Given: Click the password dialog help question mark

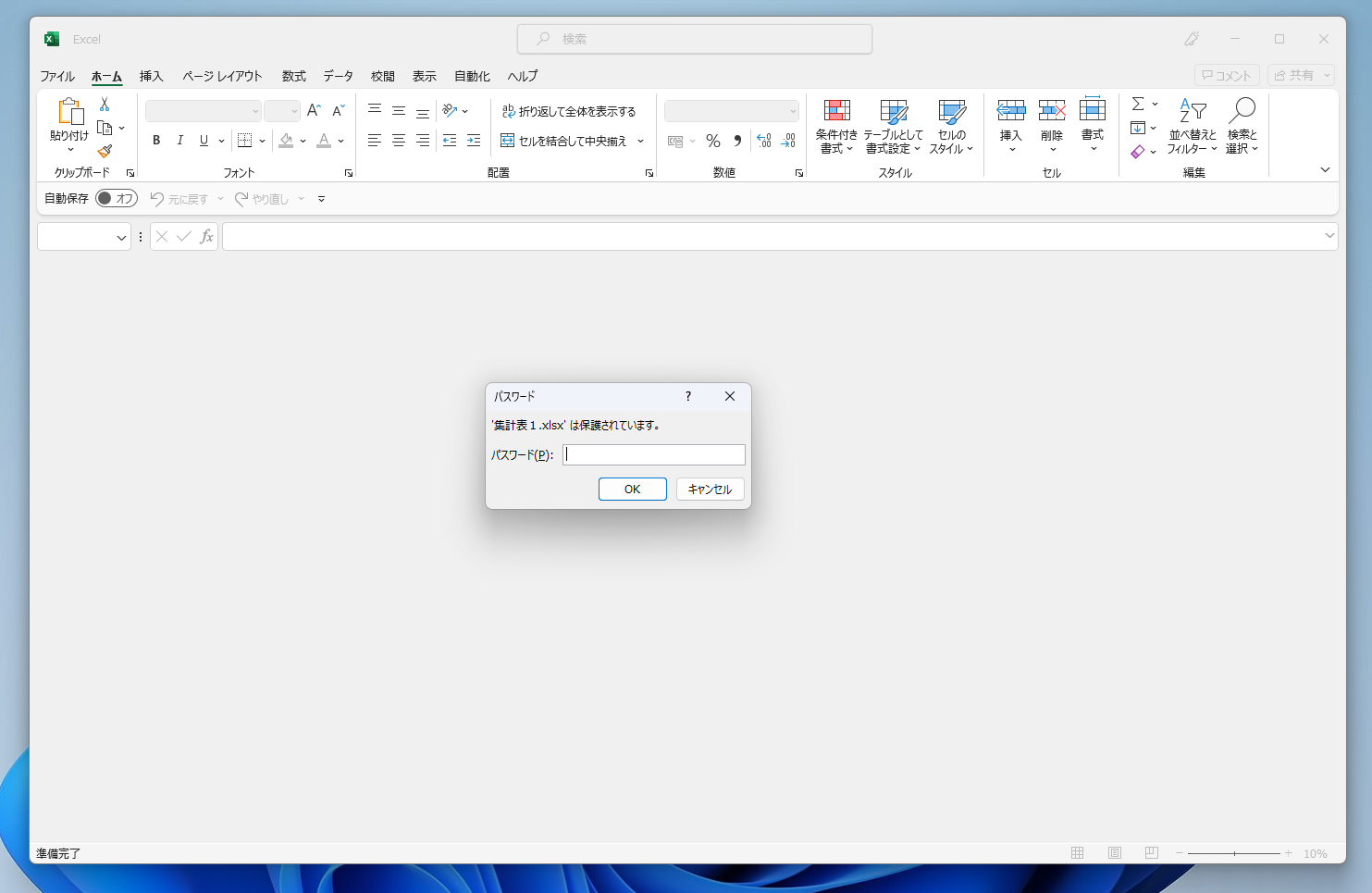Looking at the screenshot, I should 687,396.
